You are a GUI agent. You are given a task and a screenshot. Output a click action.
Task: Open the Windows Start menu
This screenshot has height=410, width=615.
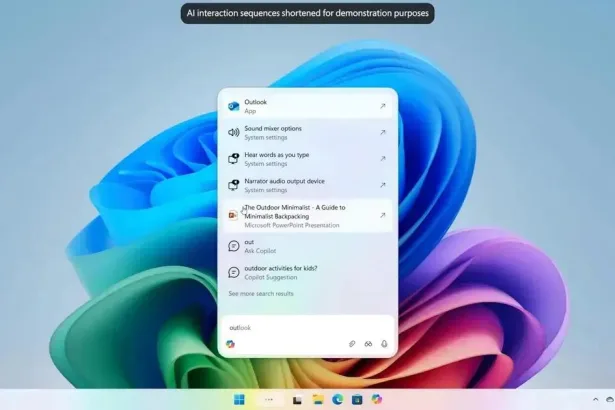239,400
